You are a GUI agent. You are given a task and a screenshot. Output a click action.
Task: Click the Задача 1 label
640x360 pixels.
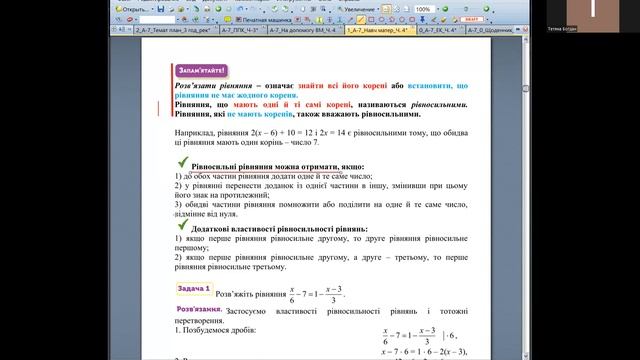point(194,289)
